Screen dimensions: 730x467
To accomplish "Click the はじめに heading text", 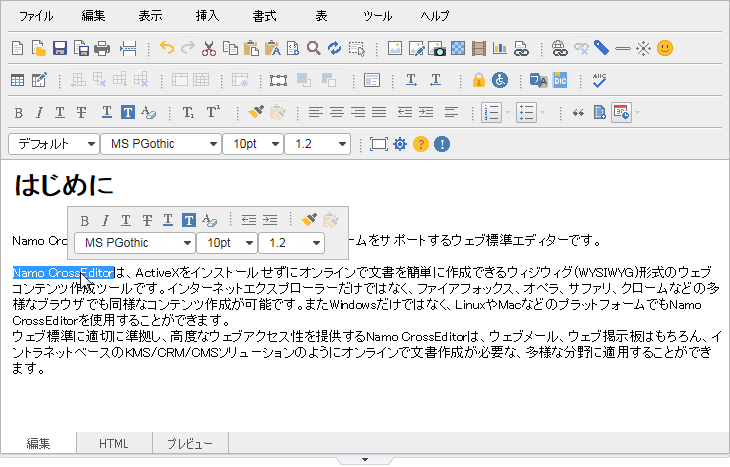I will click(x=64, y=185).
